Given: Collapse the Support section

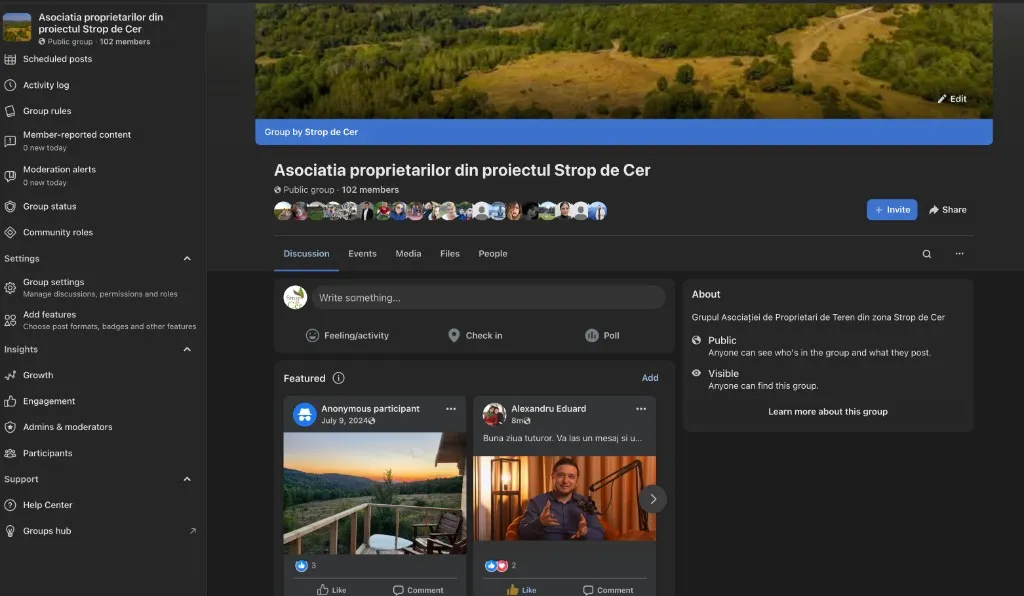Looking at the screenshot, I should tap(187, 479).
